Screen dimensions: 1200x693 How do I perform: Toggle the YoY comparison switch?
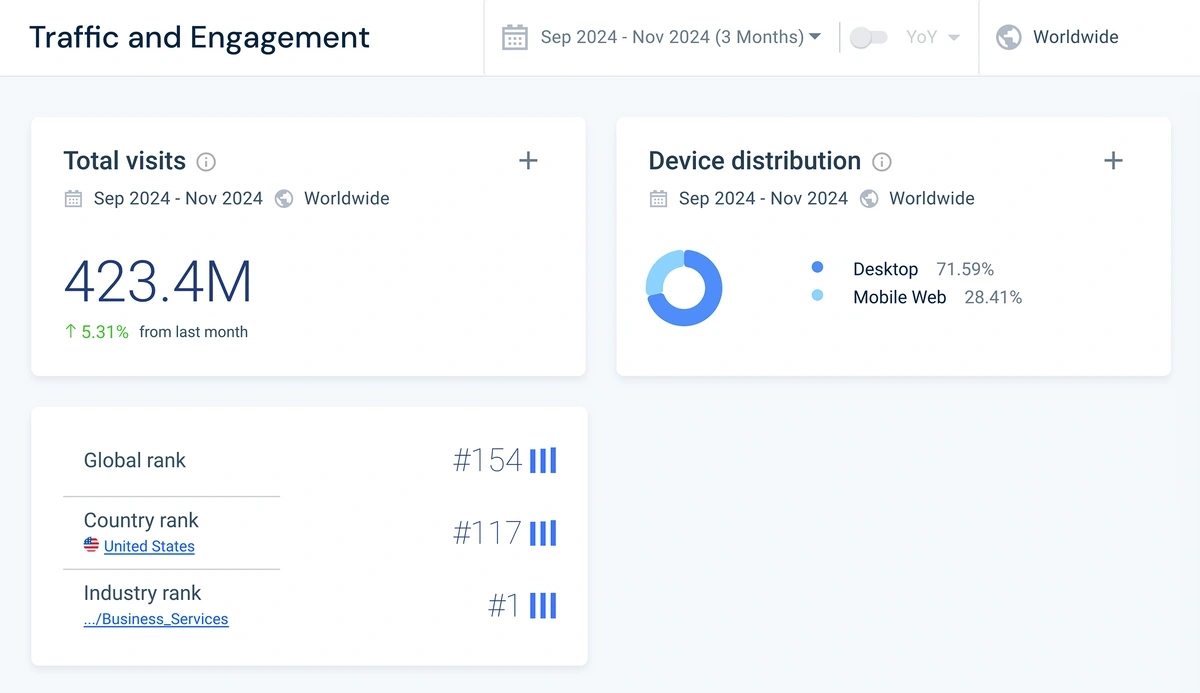click(869, 36)
